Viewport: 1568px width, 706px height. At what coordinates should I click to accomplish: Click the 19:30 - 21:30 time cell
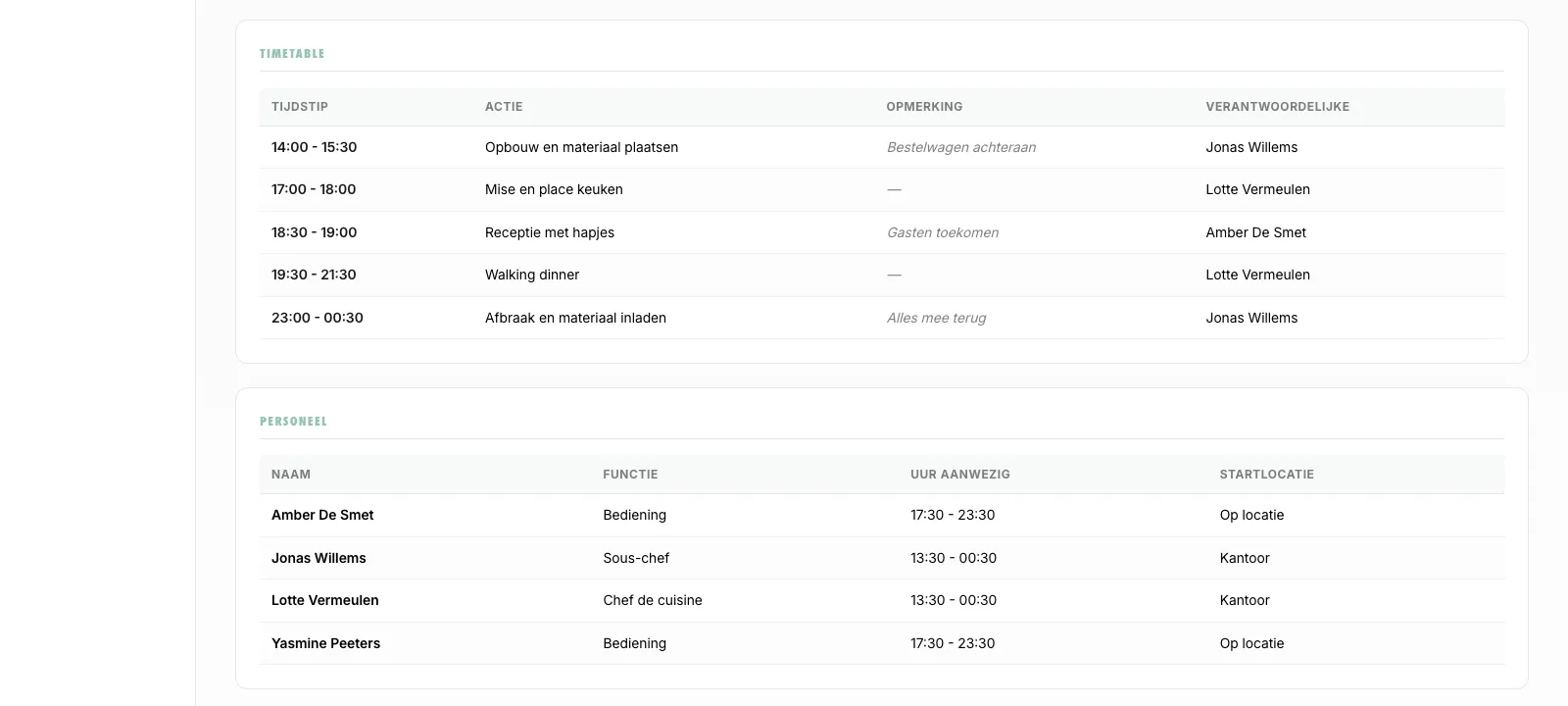314,275
